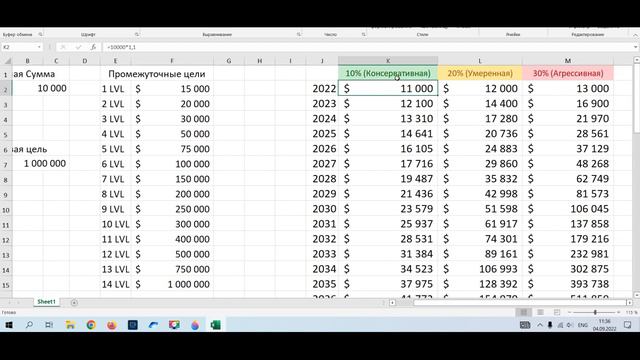The height and width of the screenshot is (360, 640).
Task: Click the Confirm entry checkmark icon
Action: pyautogui.click(x=78, y=47)
